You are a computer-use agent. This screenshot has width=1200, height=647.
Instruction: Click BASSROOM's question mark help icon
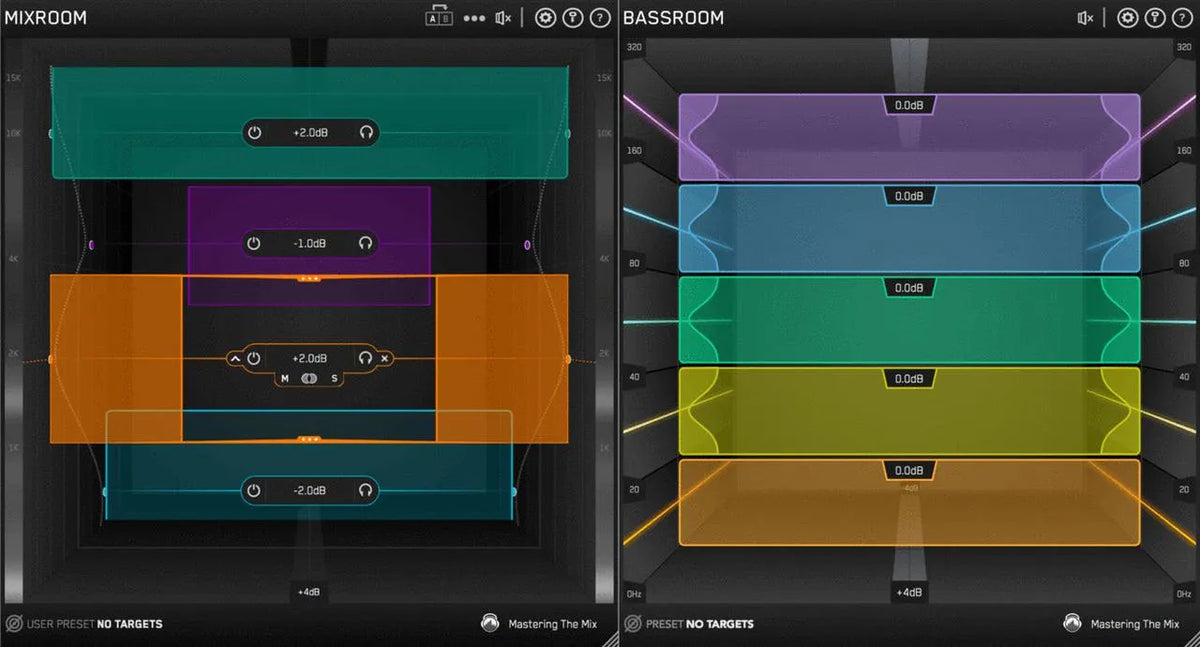pos(1185,17)
